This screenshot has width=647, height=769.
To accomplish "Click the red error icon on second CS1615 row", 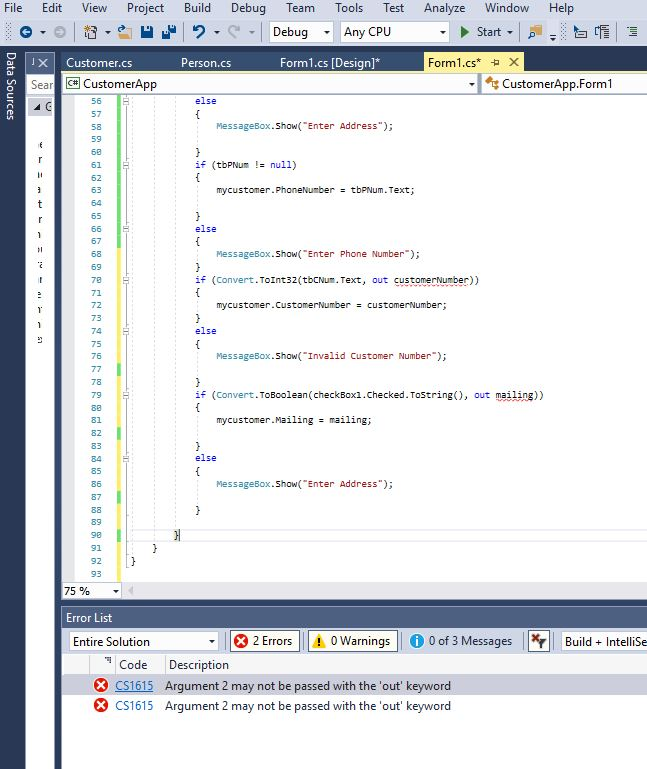I will (x=101, y=705).
